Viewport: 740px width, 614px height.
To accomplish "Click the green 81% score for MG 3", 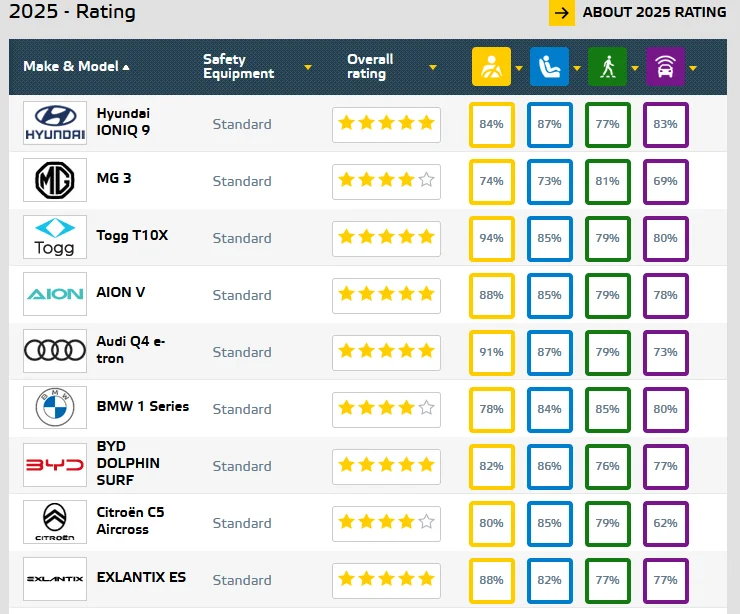I will pos(607,182).
